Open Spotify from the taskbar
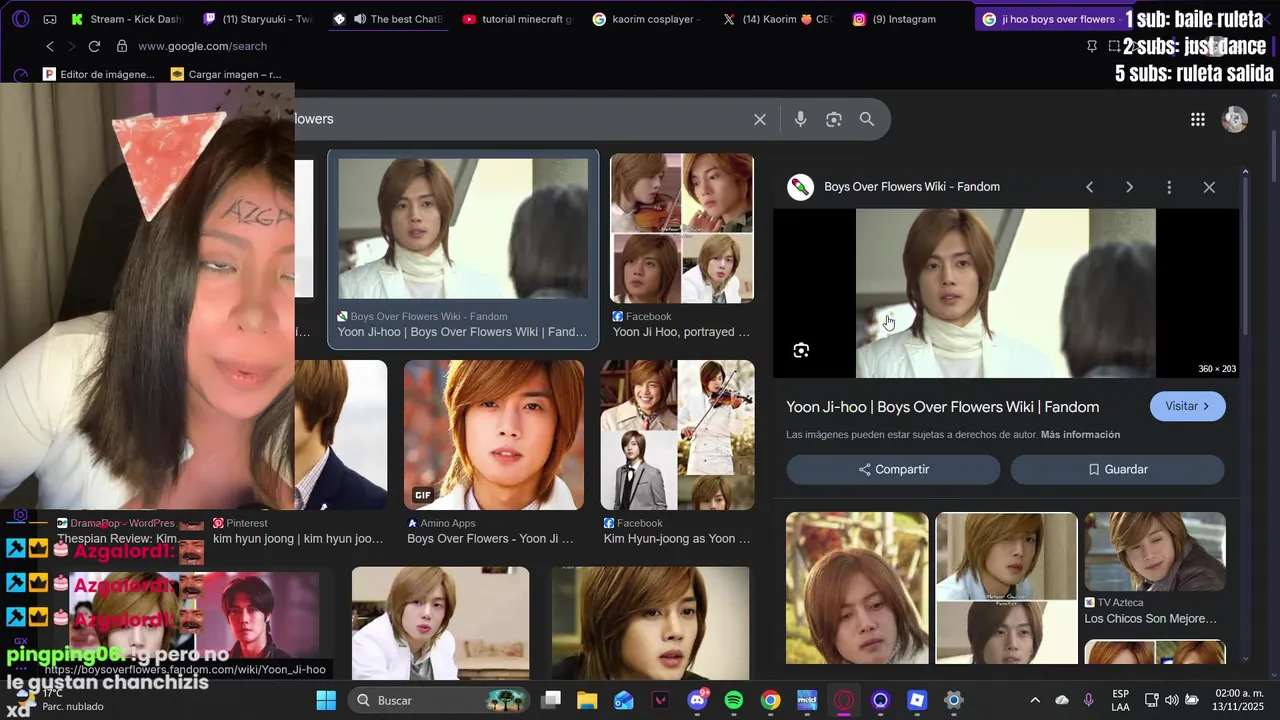1280x720 pixels. (734, 700)
